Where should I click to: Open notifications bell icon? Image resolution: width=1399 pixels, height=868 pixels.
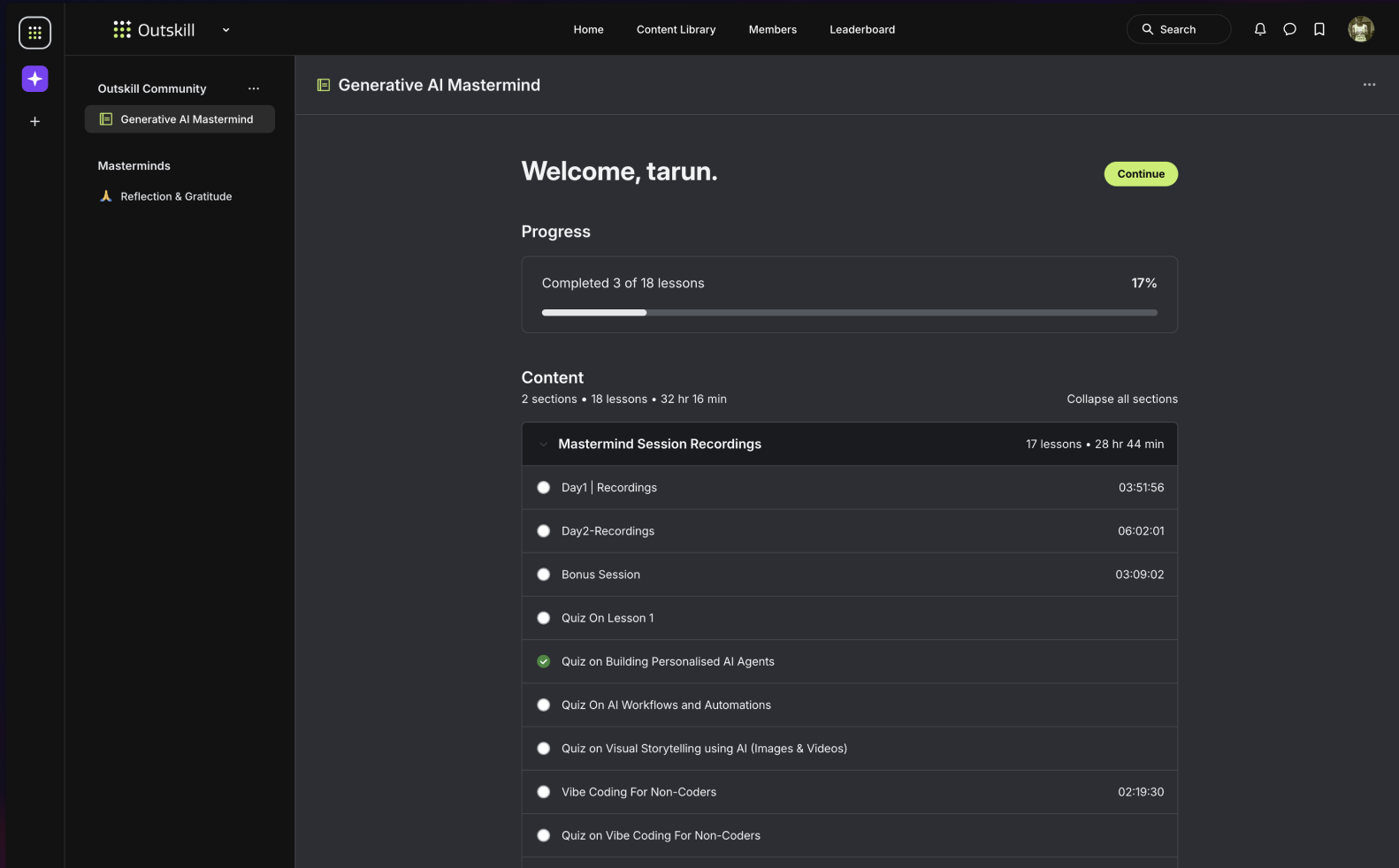1260,29
